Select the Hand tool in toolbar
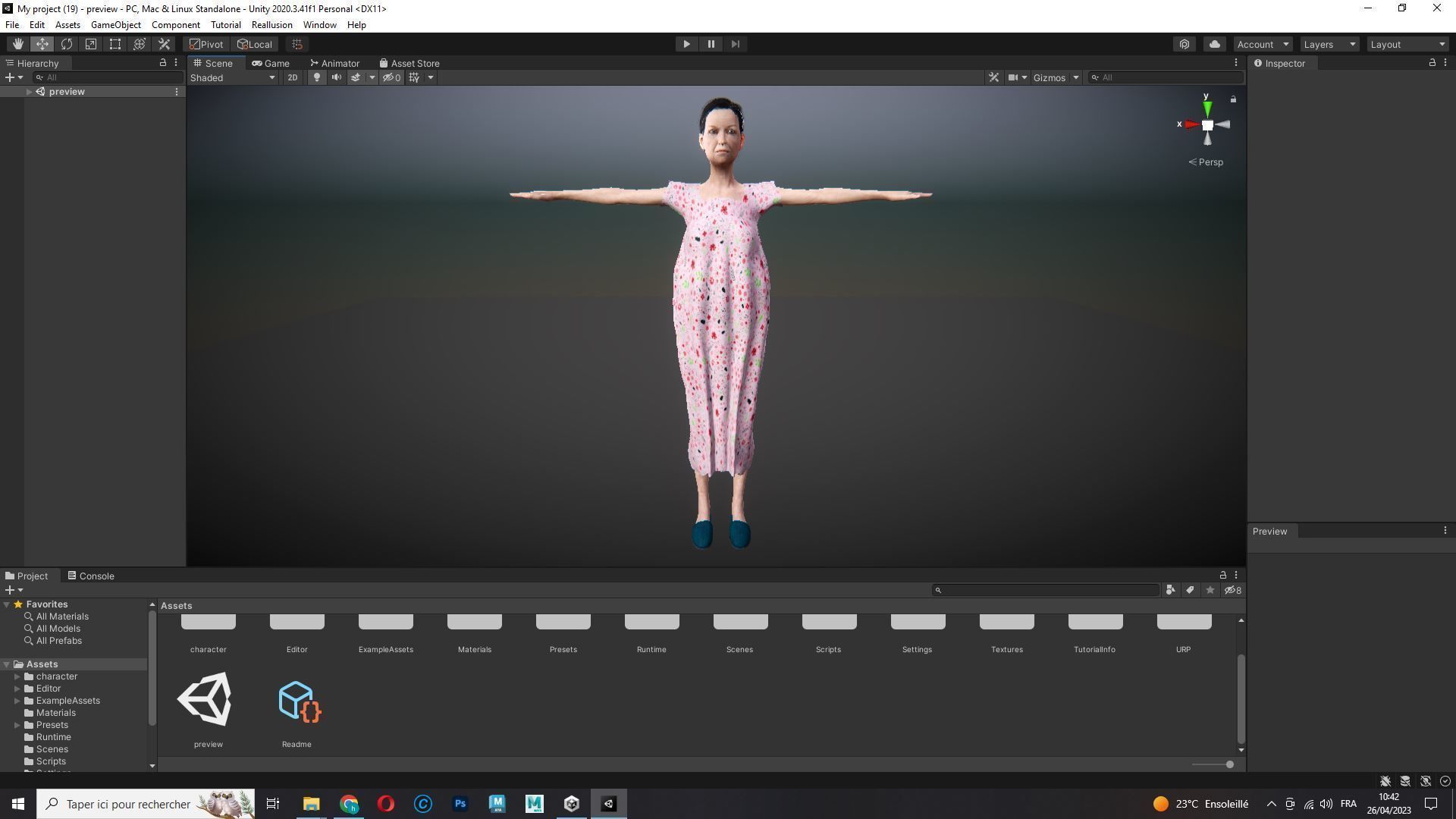 click(17, 44)
